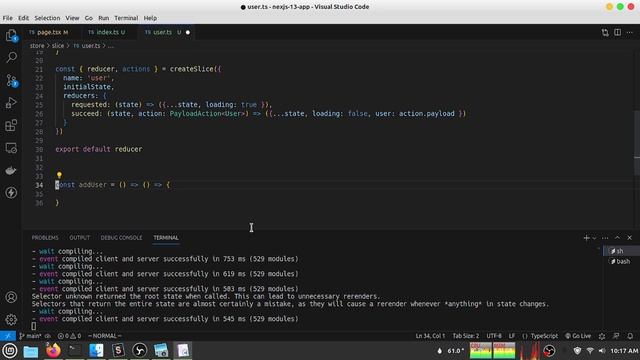Viewport: 640px width, 360px height.
Task: Change UTF-8 file encoding
Action: click(494, 336)
